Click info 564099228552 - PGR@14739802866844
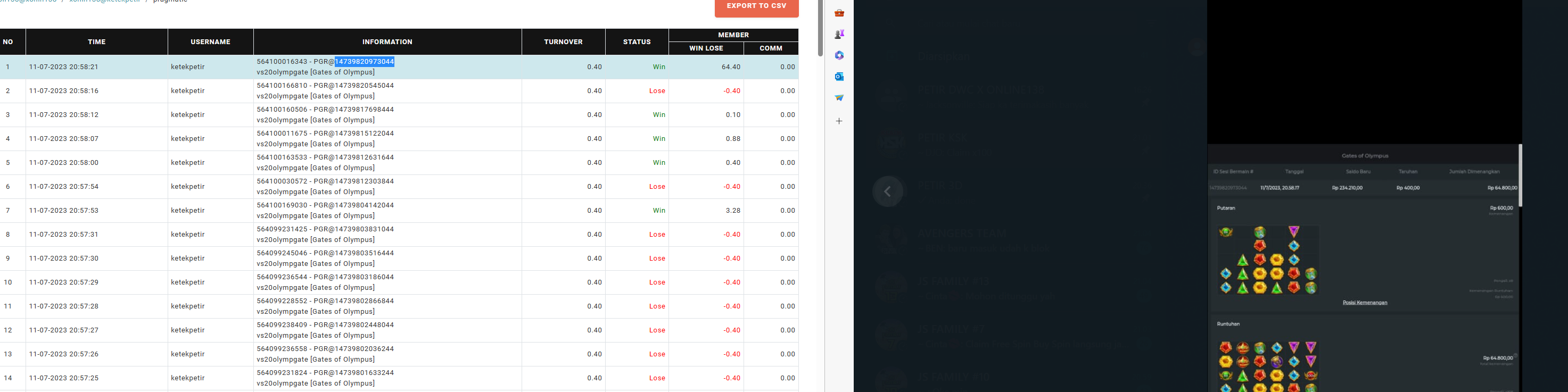This screenshot has height=392, width=1568. point(325,301)
